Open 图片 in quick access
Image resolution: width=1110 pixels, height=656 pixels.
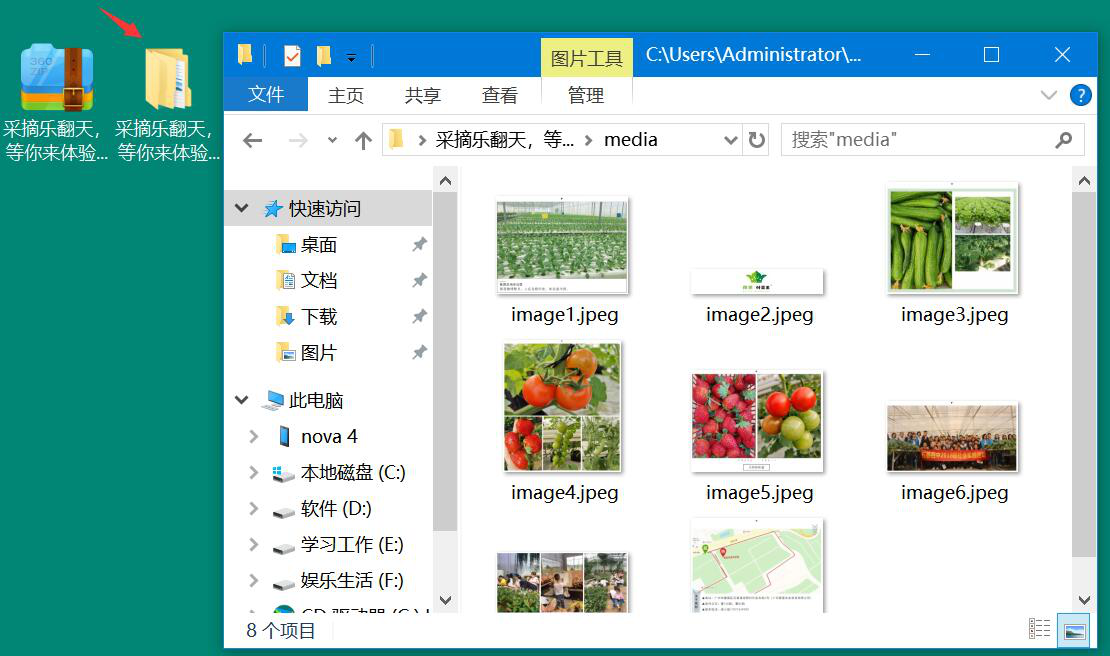[x=318, y=352]
